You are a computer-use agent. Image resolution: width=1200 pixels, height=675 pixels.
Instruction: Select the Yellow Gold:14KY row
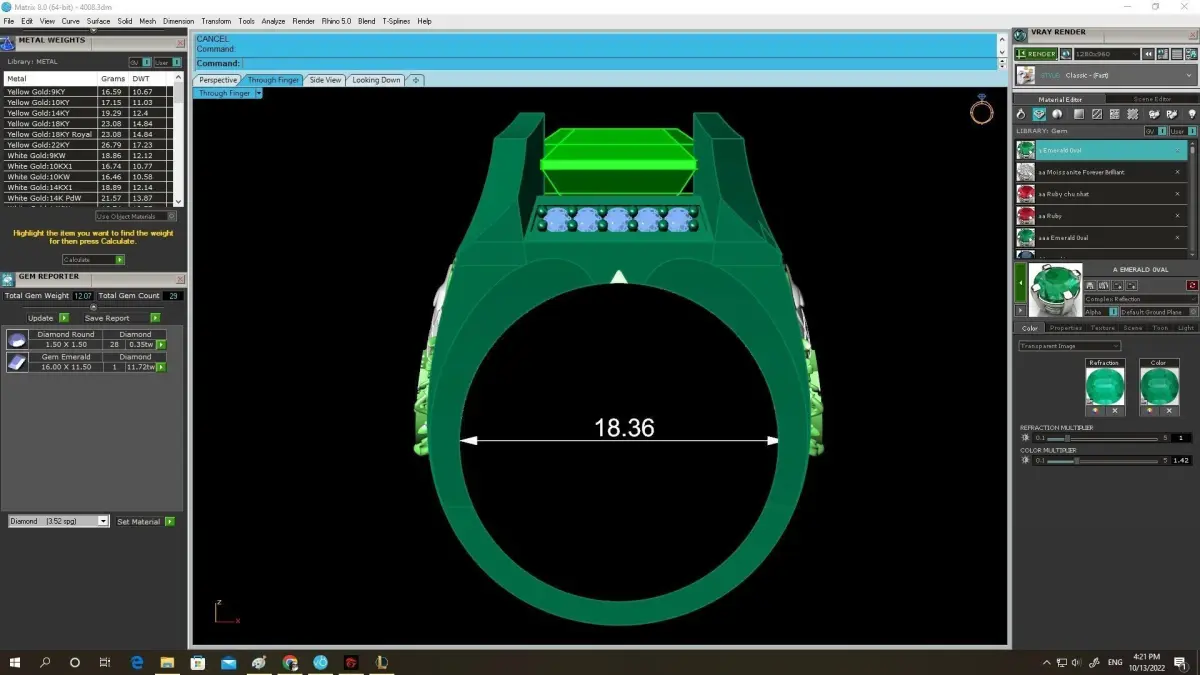88,113
